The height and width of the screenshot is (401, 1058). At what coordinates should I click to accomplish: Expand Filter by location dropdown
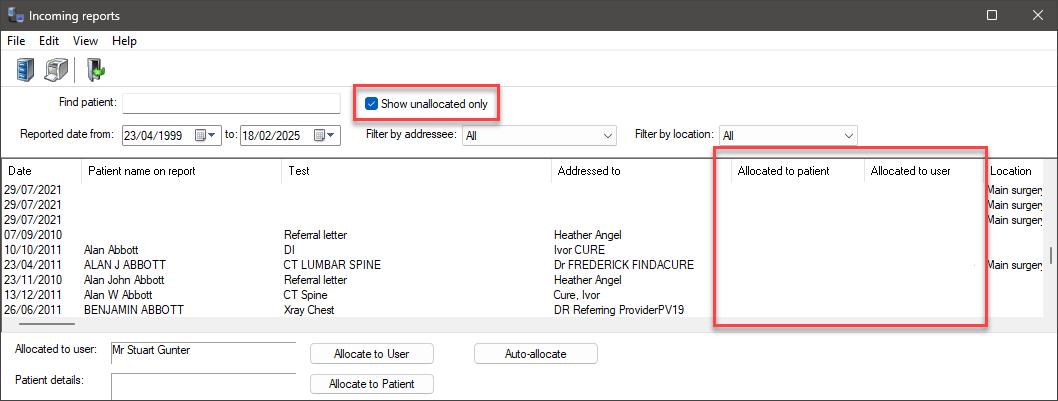pyautogui.click(x=849, y=136)
